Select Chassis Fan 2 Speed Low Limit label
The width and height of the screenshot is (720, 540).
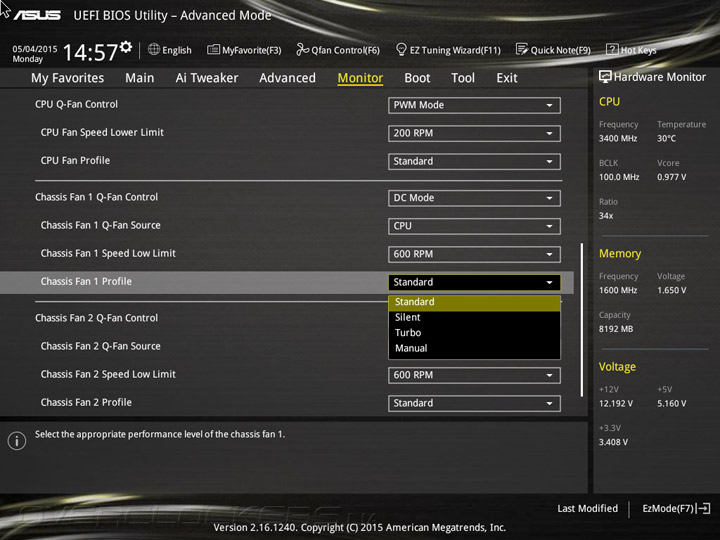108,374
